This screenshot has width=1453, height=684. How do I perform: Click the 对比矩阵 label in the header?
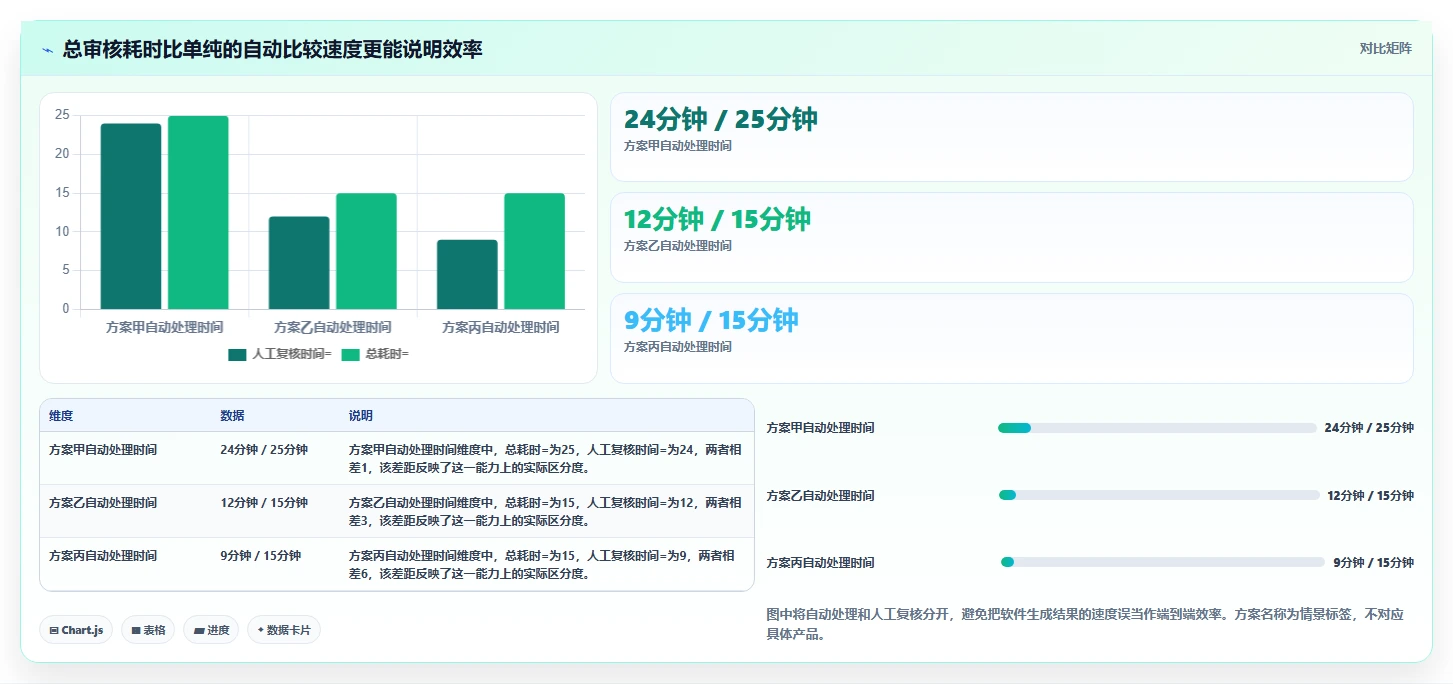click(x=1385, y=48)
